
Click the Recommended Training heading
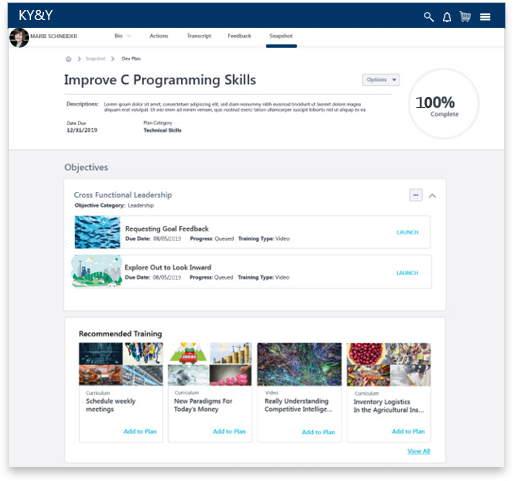120,334
